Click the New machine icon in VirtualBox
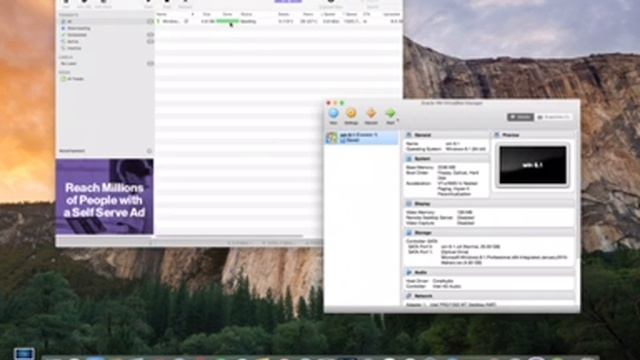 click(333, 113)
